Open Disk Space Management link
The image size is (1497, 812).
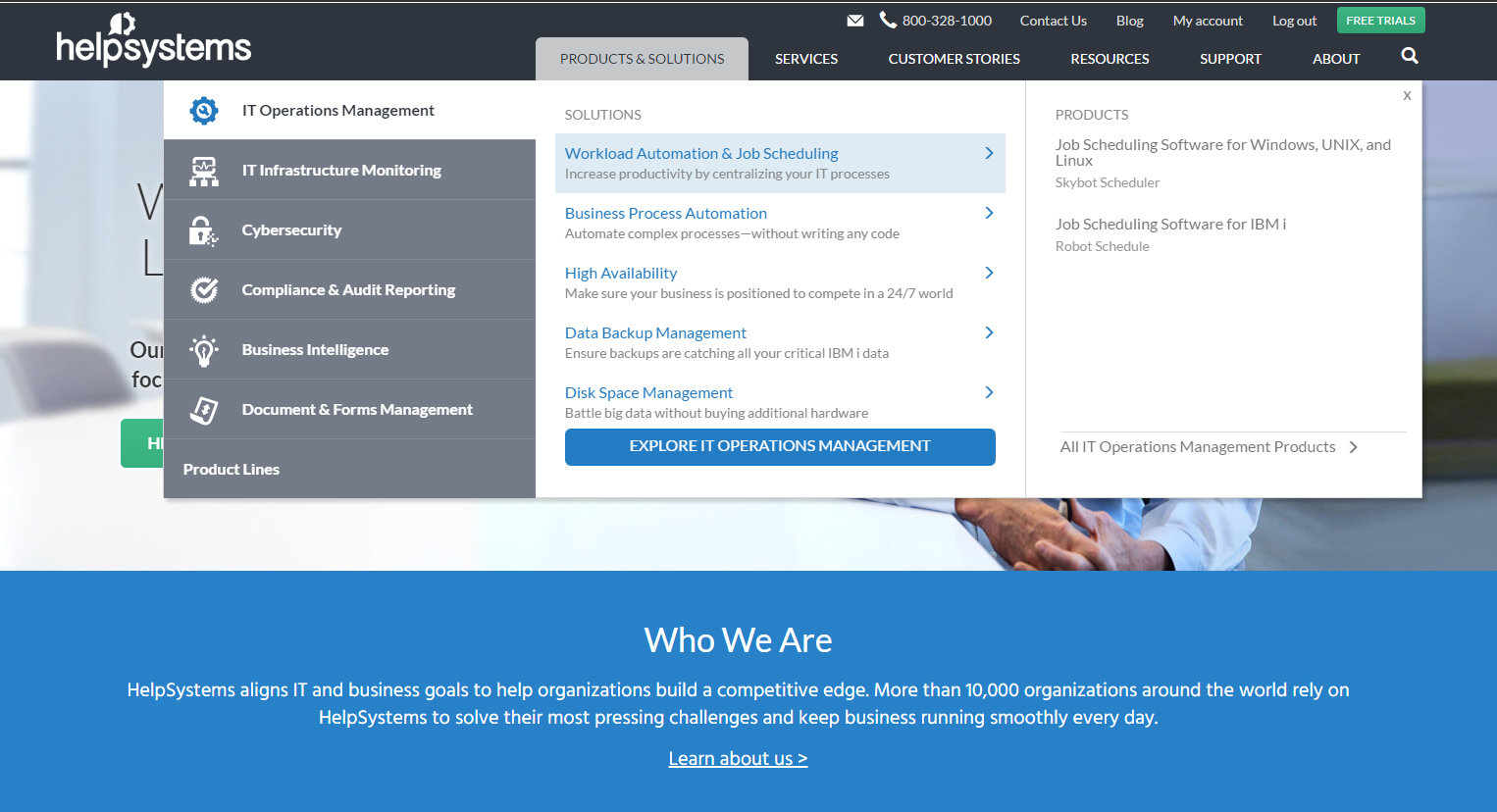[x=648, y=392]
